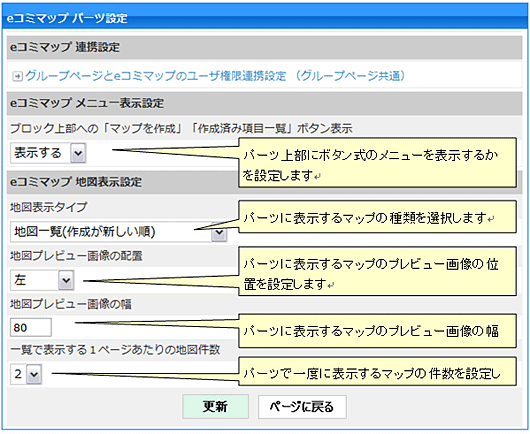Select the 地図一覧(作成が新しい順) combo box
Viewport: 530px width, 434px height.
tap(118, 232)
